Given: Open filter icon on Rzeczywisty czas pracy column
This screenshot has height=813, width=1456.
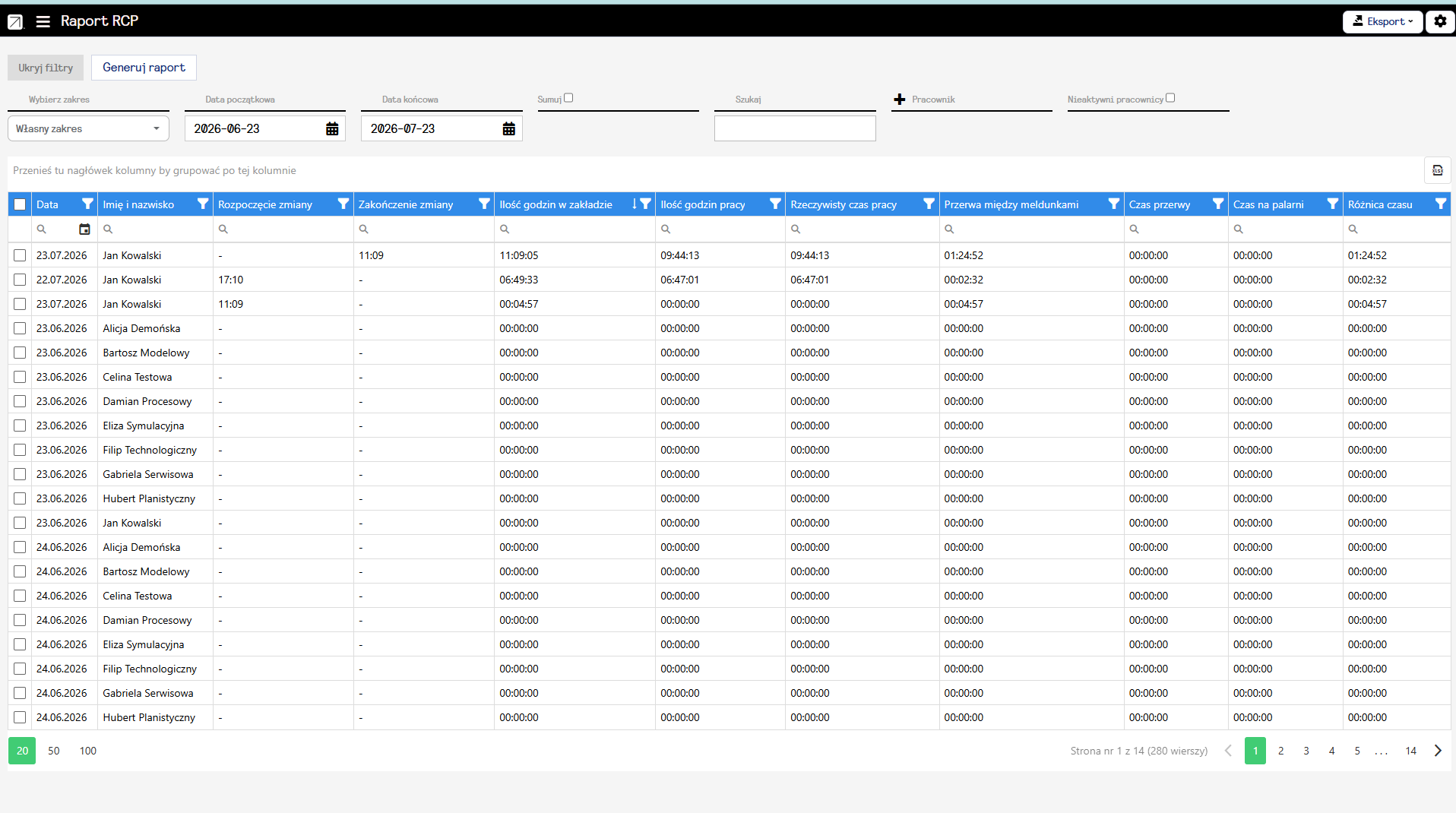Looking at the screenshot, I should pos(929,204).
